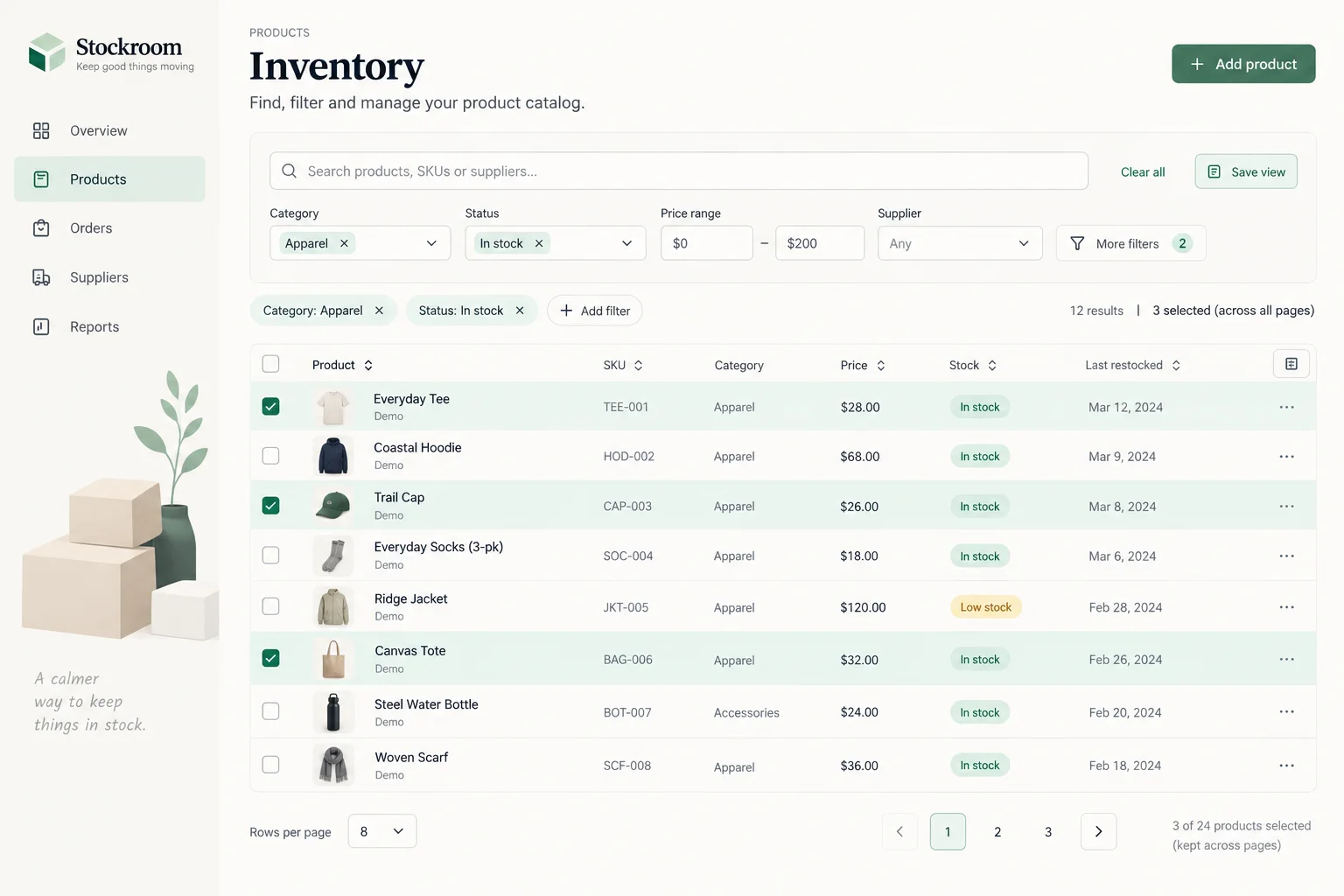The image size is (1344, 896).
Task: Open the Supplier dropdown
Action: point(960,243)
